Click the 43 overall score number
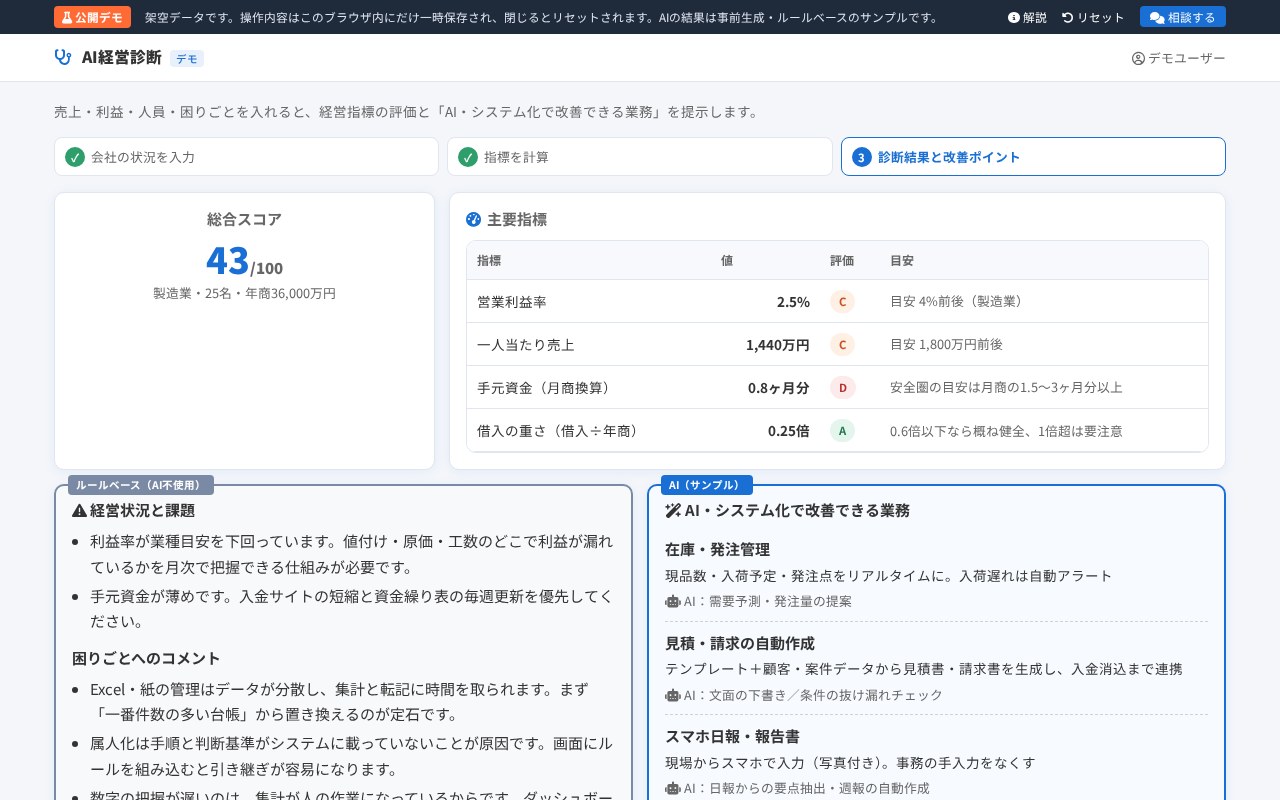Image resolution: width=1280 pixels, height=800 pixels. coord(227,260)
